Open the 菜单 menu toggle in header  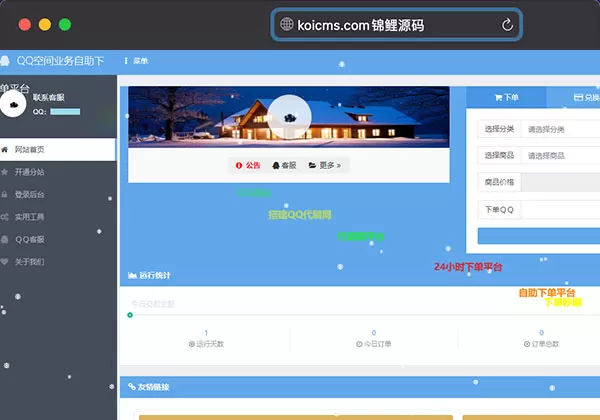[136, 61]
